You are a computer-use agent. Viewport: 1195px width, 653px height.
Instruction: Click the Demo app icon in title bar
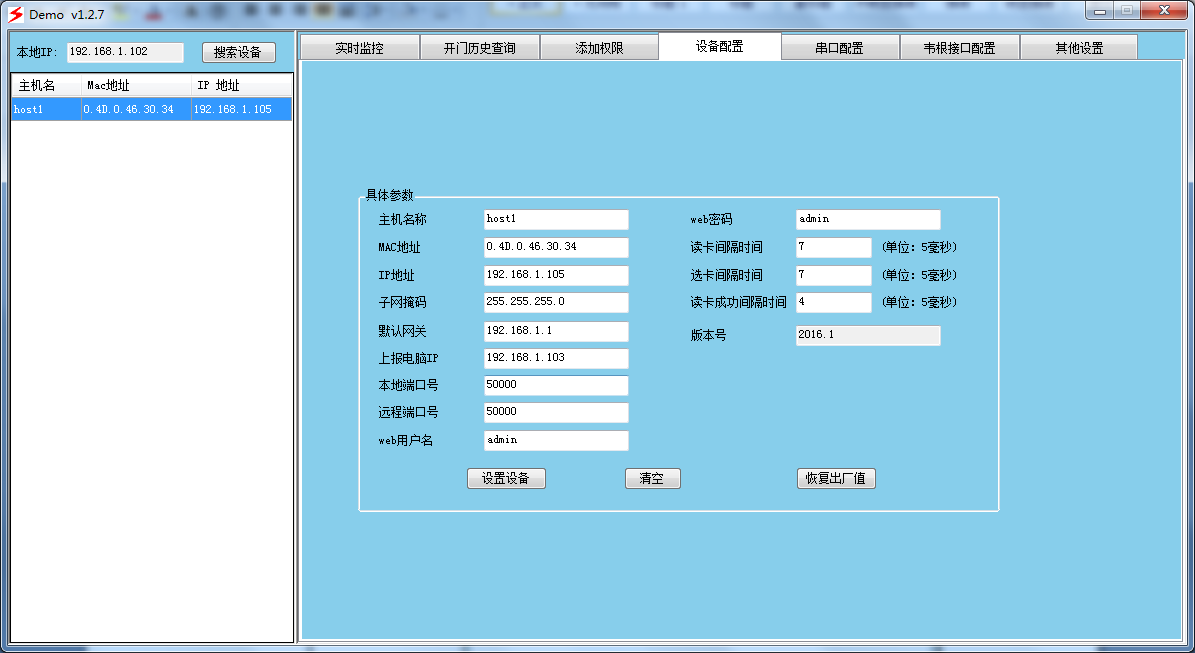[x=15, y=15]
